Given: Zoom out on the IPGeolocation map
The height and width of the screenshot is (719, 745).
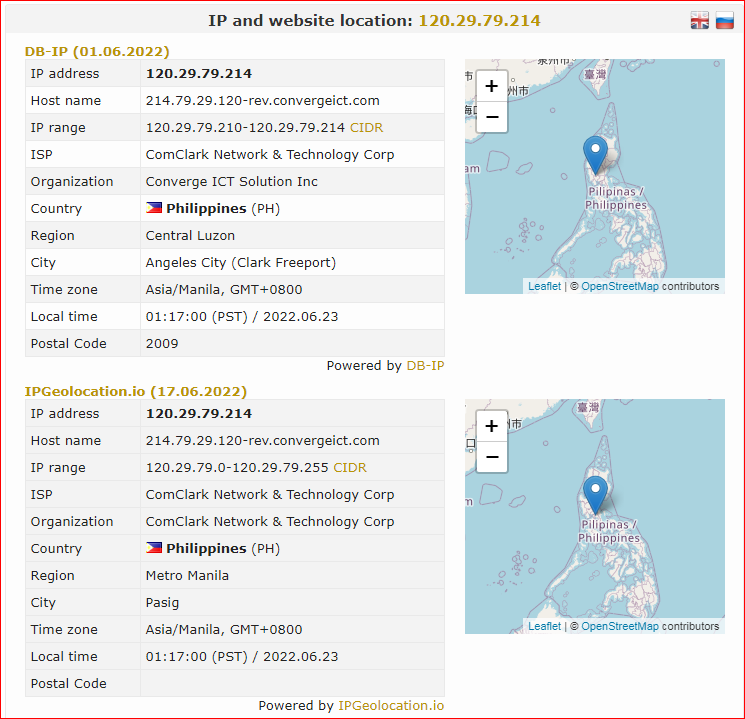Looking at the screenshot, I should [x=492, y=457].
